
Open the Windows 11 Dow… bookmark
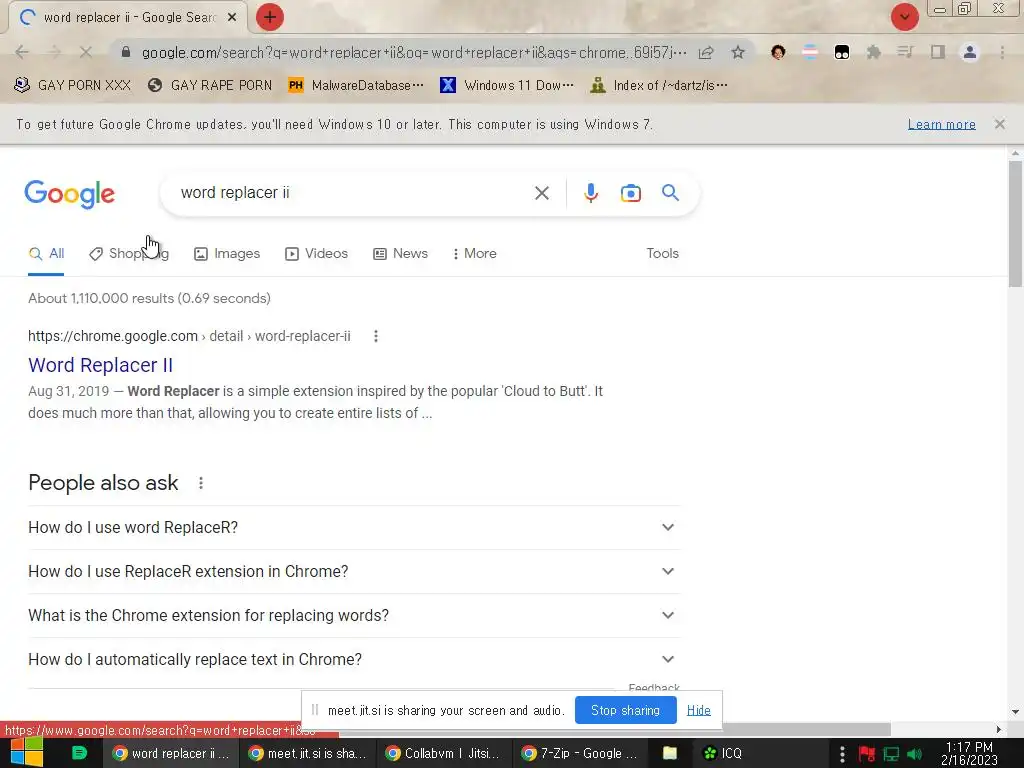[507, 86]
